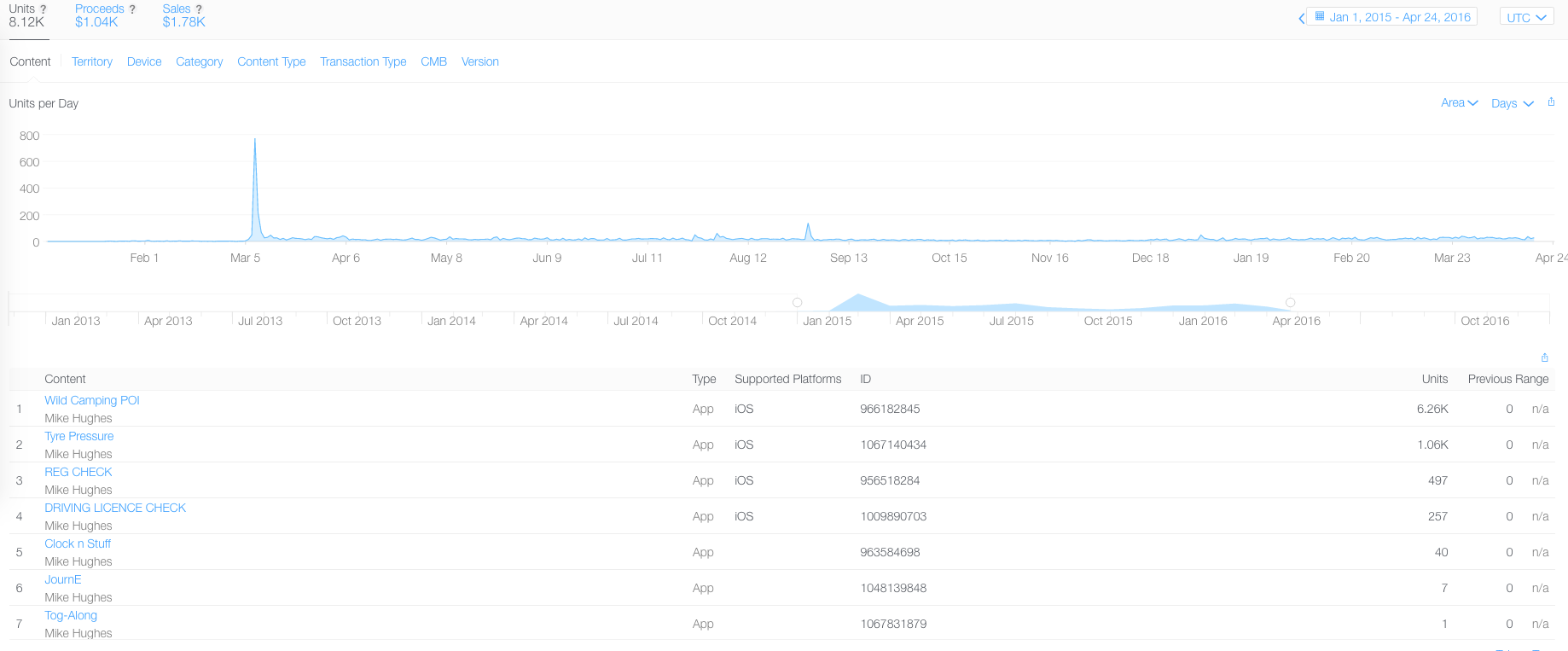Open the DRIVING LICENCE CHECK link

pyautogui.click(x=115, y=508)
